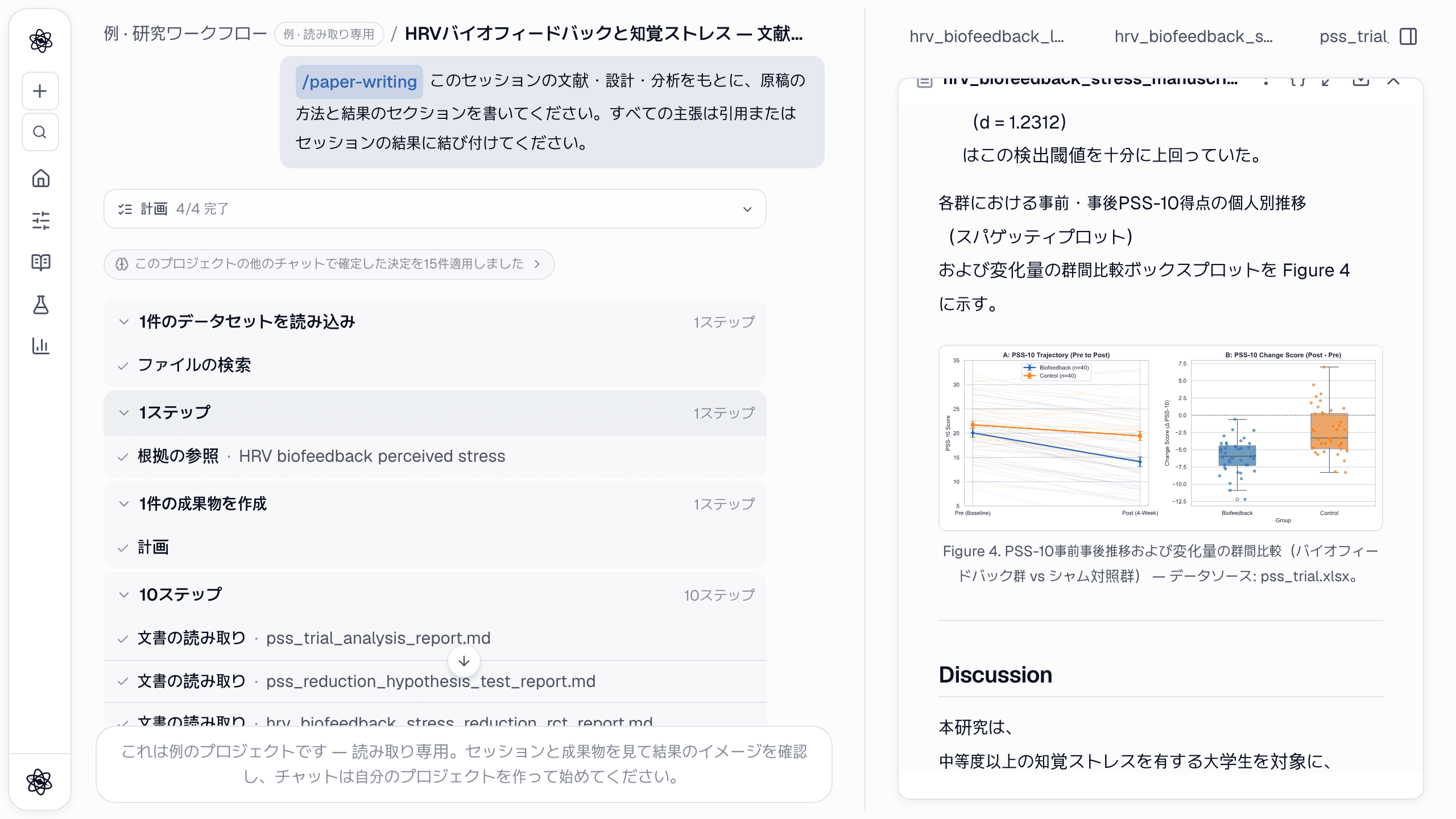Open the 例・研究ワークフロー breadcrumb
This screenshot has width=1456, height=819.
tap(185, 34)
